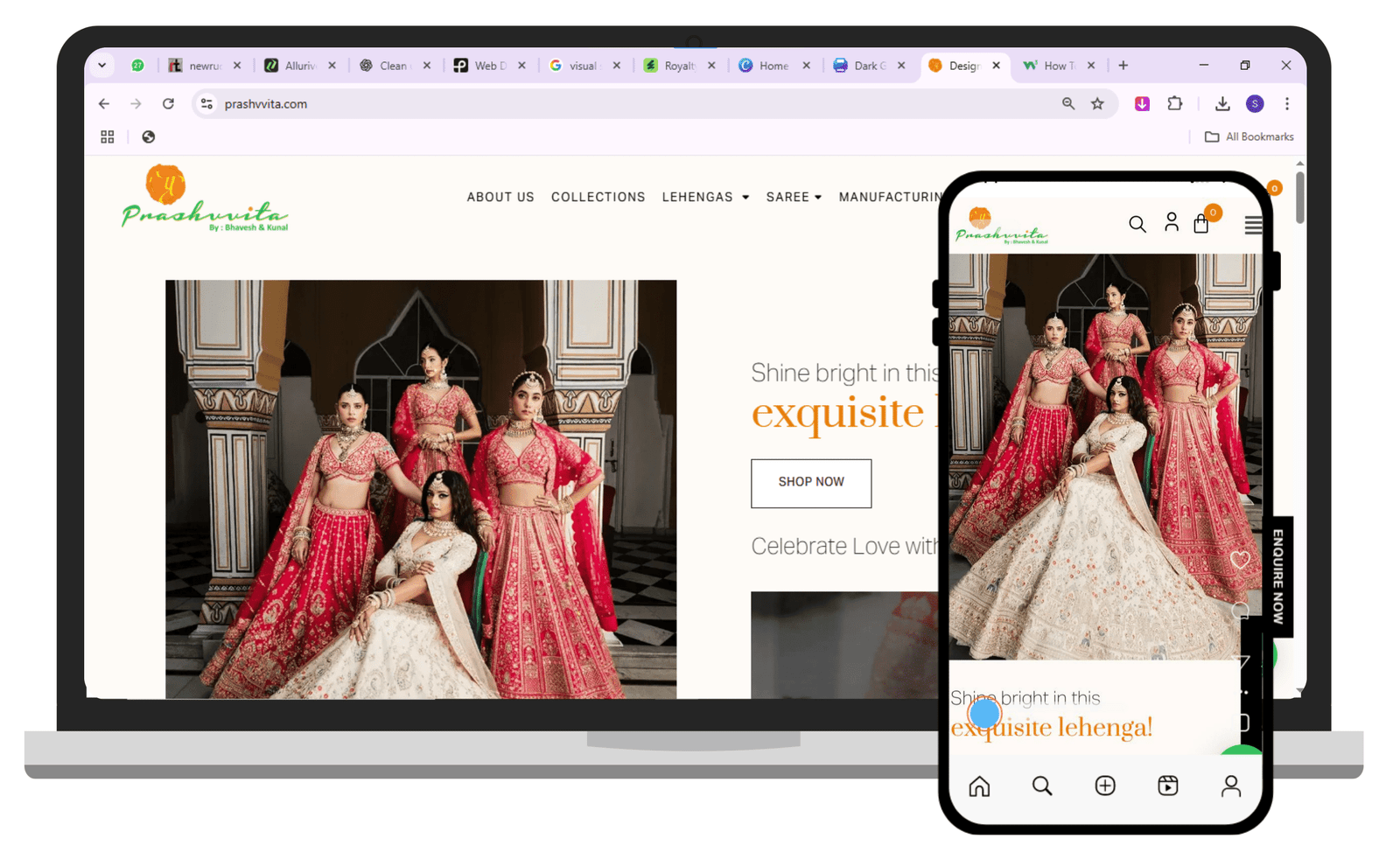The width and height of the screenshot is (1400, 852).
Task: Toggle the wishlist heart on the lehenga image
Action: 1240,557
